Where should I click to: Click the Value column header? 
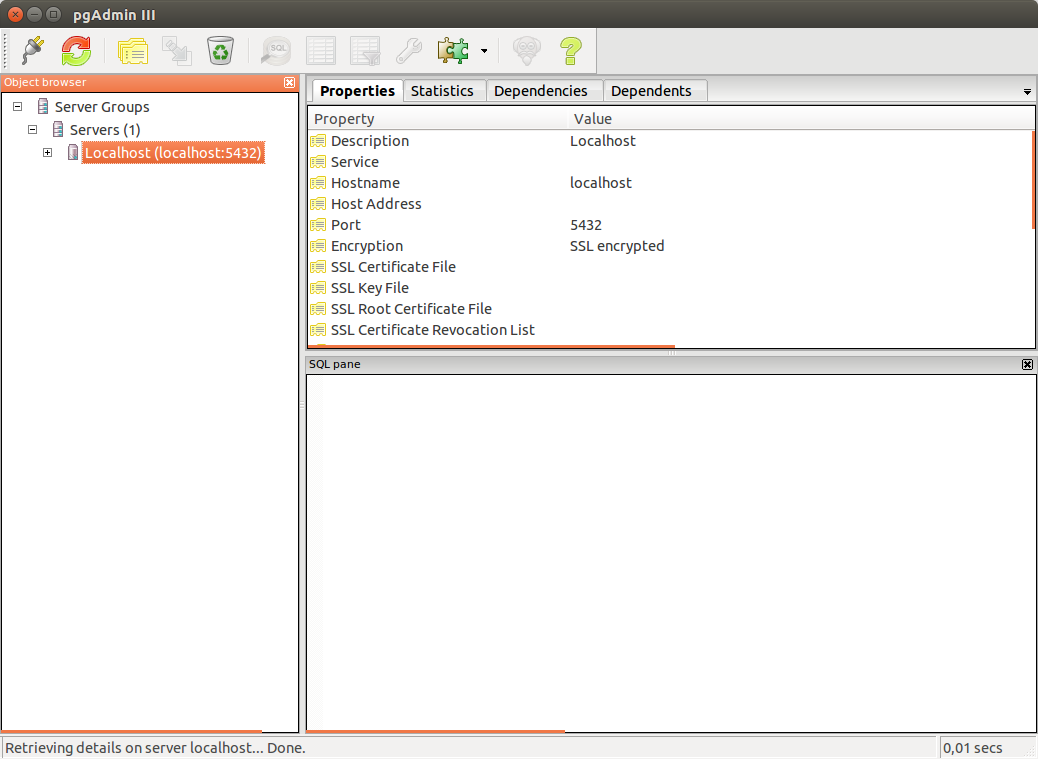[x=800, y=119]
